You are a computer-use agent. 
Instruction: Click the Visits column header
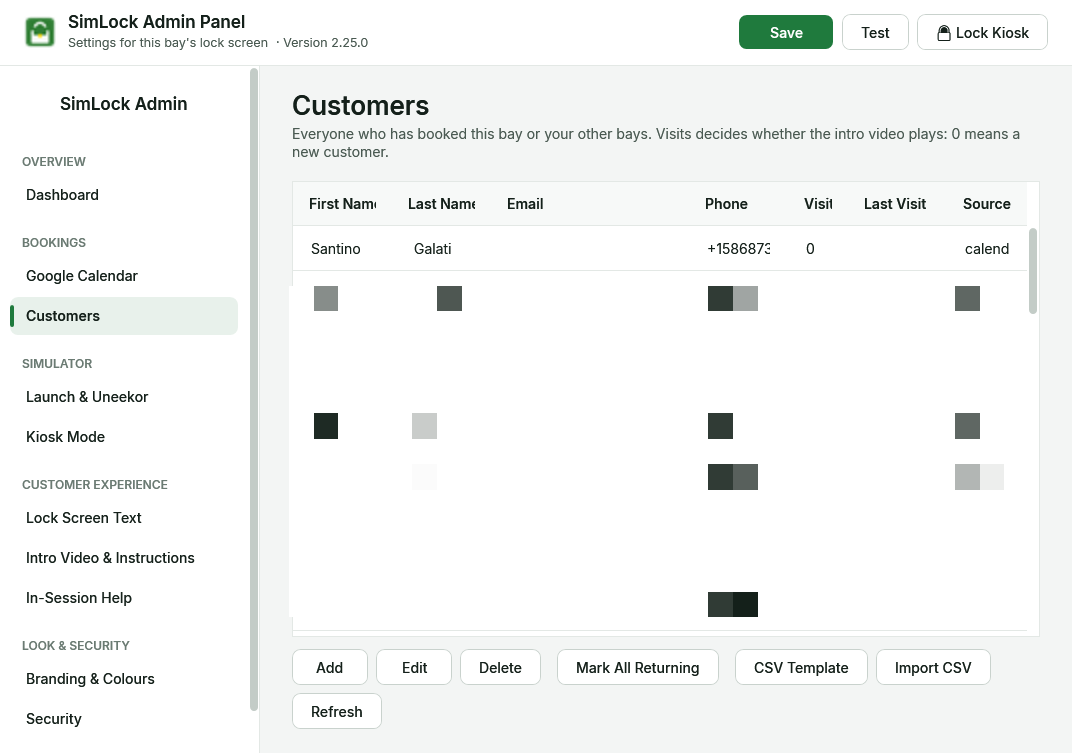[x=818, y=204]
